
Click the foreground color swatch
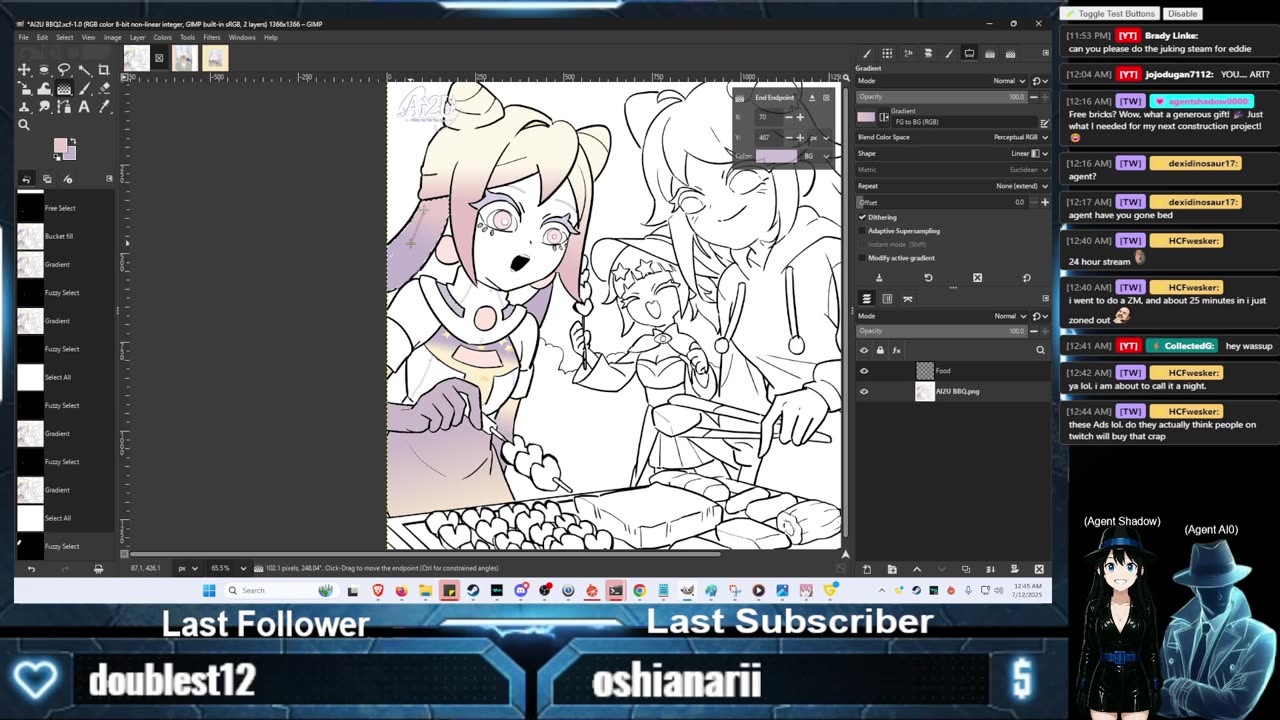(60, 145)
